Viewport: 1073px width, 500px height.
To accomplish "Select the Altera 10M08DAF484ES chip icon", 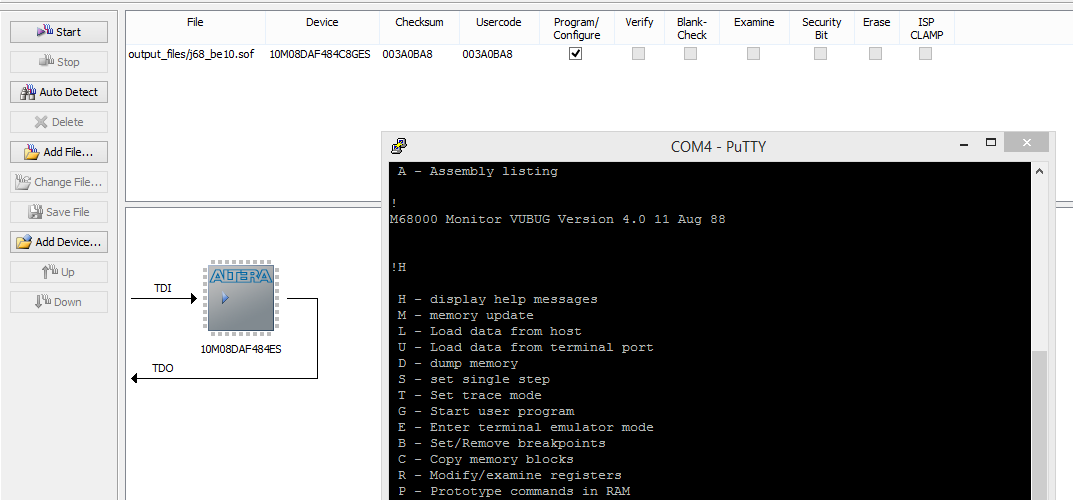I will pos(241,298).
